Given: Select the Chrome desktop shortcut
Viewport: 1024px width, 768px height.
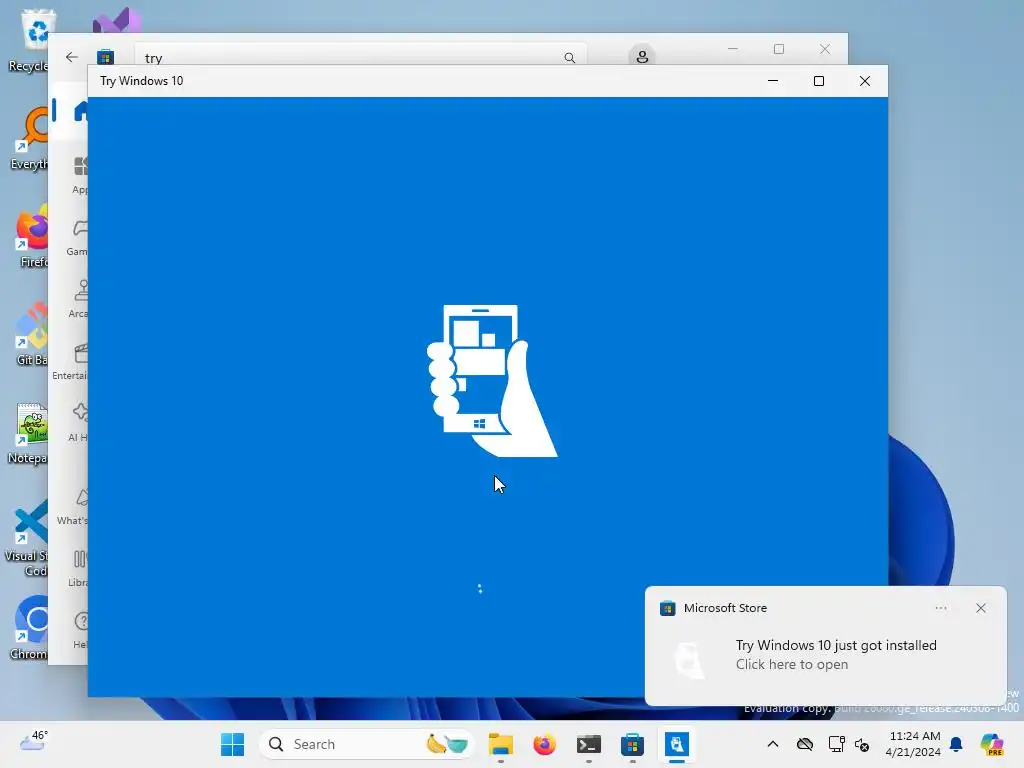Looking at the screenshot, I should [x=29, y=628].
